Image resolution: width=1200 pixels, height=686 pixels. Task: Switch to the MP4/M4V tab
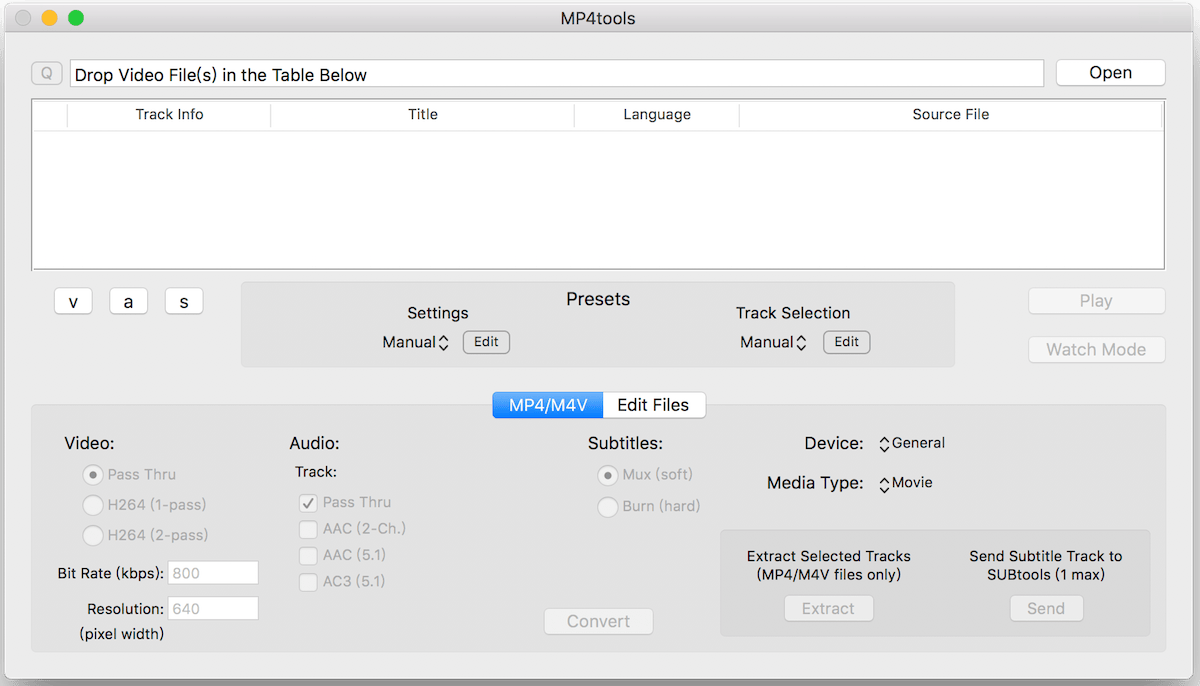click(x=548, y=405)
